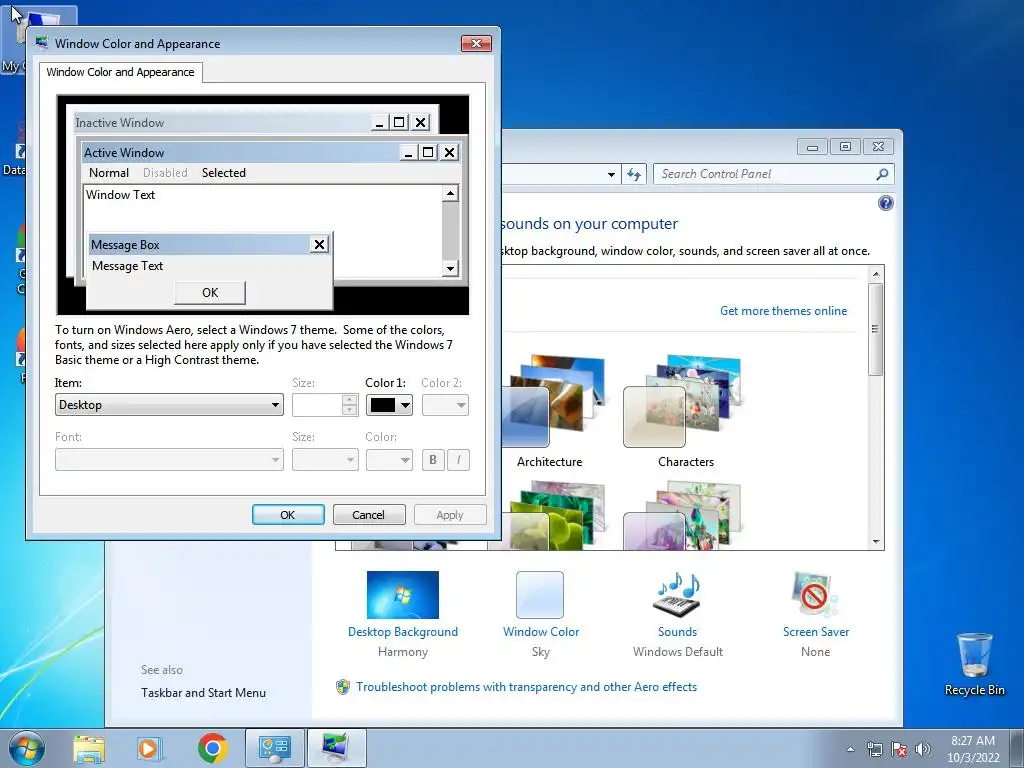Screen dimensions: 1024x768
Task: Show hidden system tray icons
Action: pos(850,750)
